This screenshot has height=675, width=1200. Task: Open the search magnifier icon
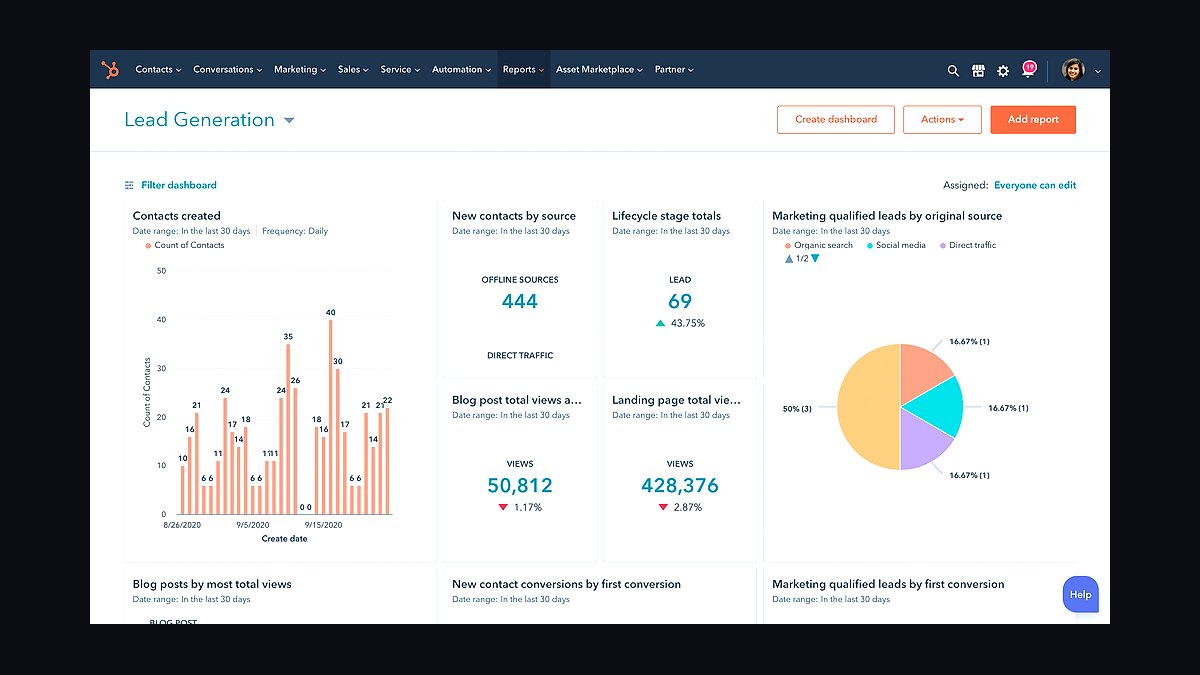[x=953, y=71]
